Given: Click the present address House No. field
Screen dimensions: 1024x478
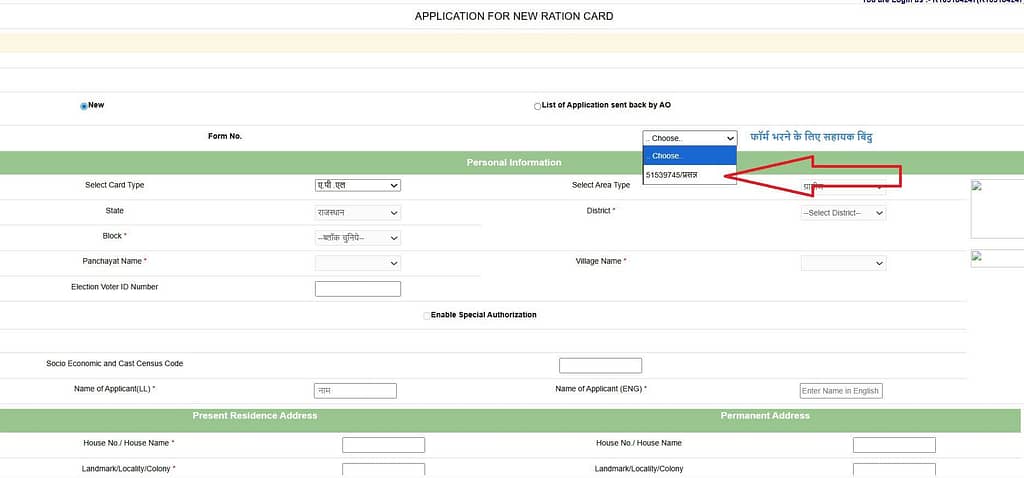Looking at the screenshot, I should (x=383, y=445).
